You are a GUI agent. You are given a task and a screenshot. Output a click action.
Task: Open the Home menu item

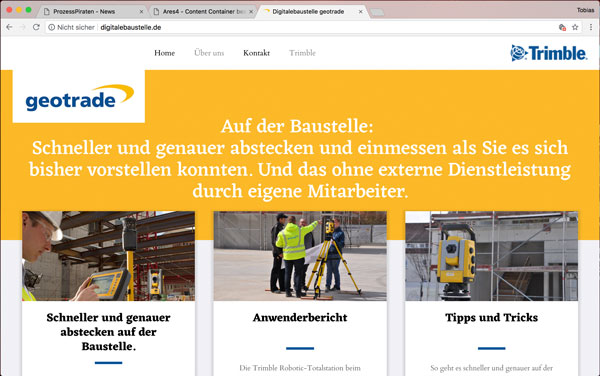(x=165, y=53)
